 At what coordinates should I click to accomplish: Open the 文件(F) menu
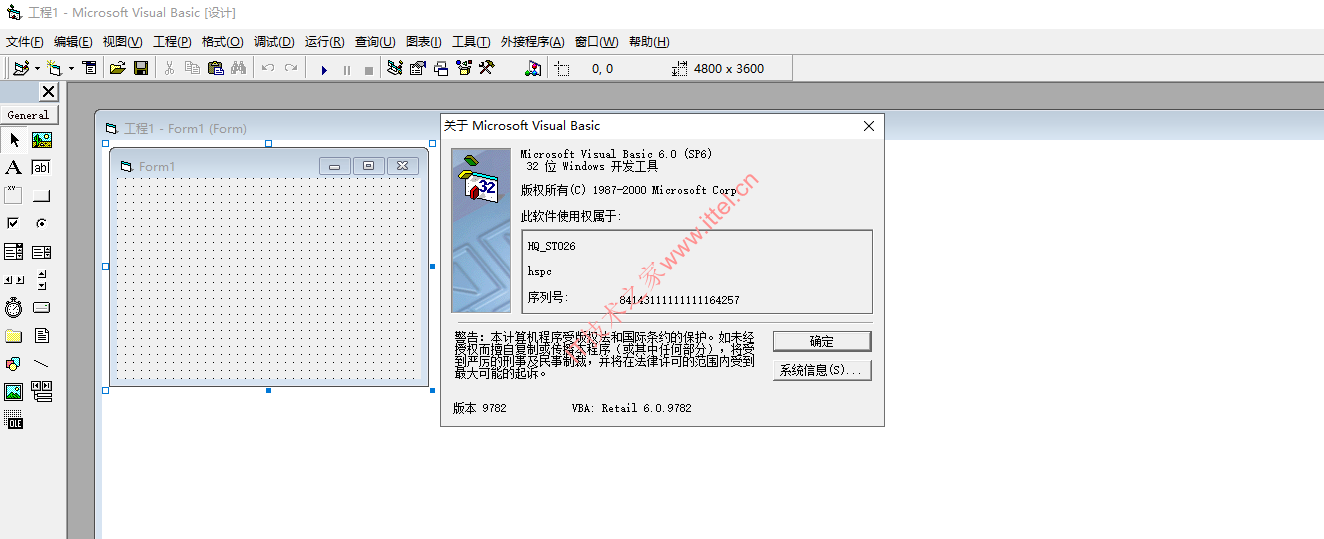[x=25, y=42]
